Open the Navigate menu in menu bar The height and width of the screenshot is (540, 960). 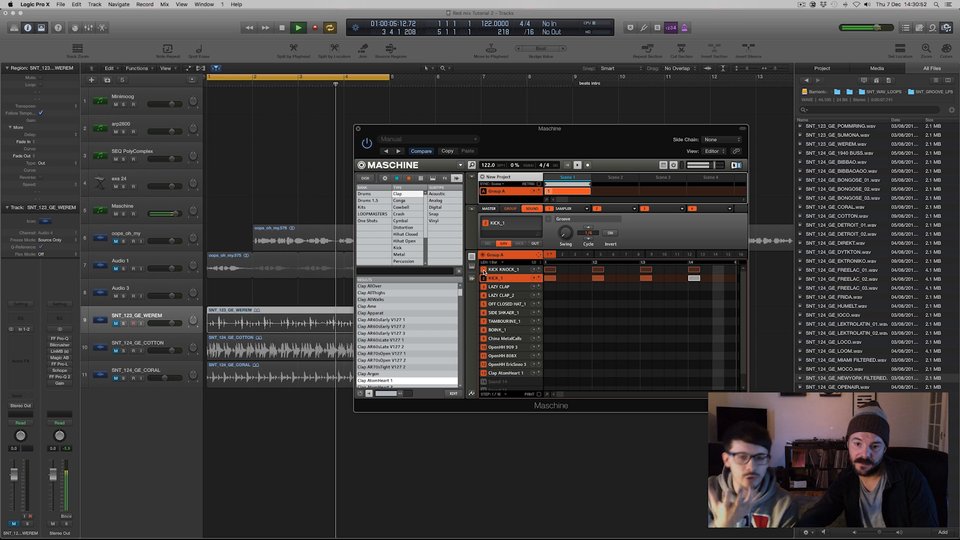tap(119, 4)
